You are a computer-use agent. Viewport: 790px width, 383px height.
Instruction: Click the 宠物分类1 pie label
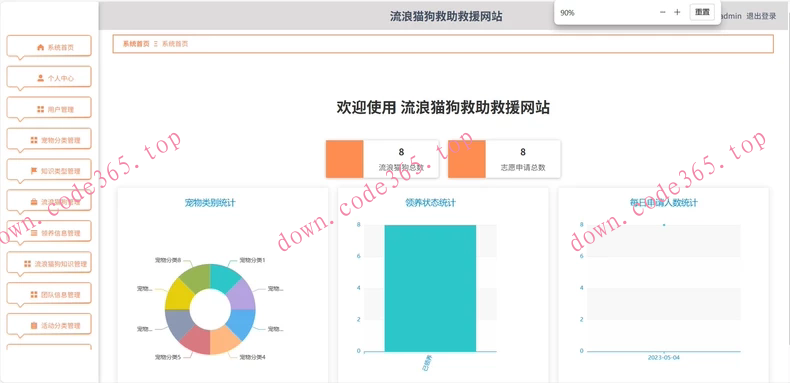click(x=252, y=261)
